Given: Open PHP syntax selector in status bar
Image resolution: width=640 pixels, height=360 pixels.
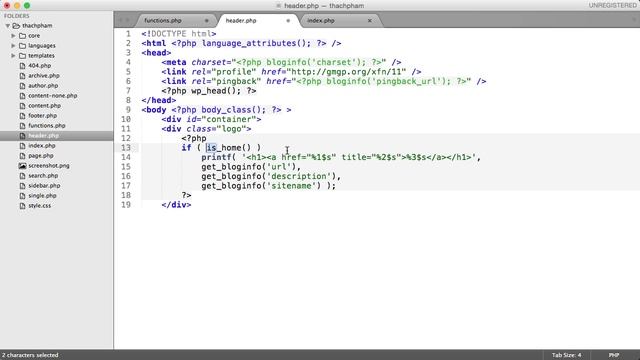Looking at the screenshot, I should point(614,355).
